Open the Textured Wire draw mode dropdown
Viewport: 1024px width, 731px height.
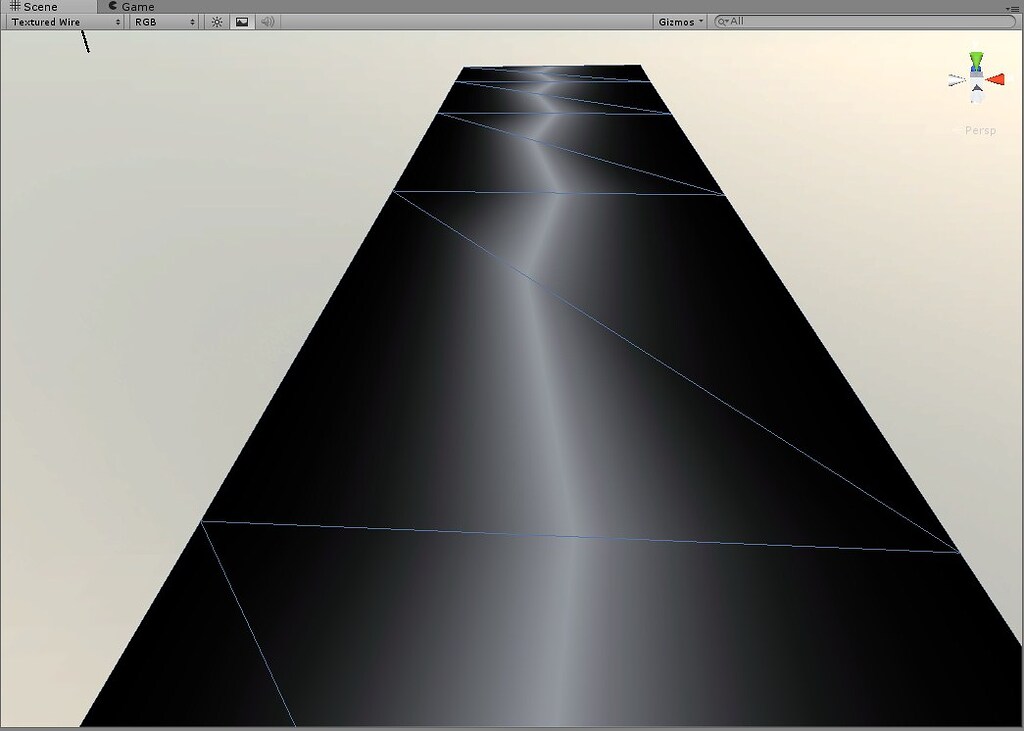click(60, 21)
